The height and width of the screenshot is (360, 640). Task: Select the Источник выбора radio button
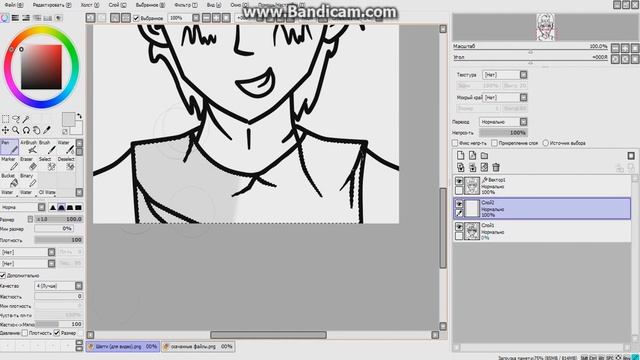pyautogui.click(x=545, y=143)
